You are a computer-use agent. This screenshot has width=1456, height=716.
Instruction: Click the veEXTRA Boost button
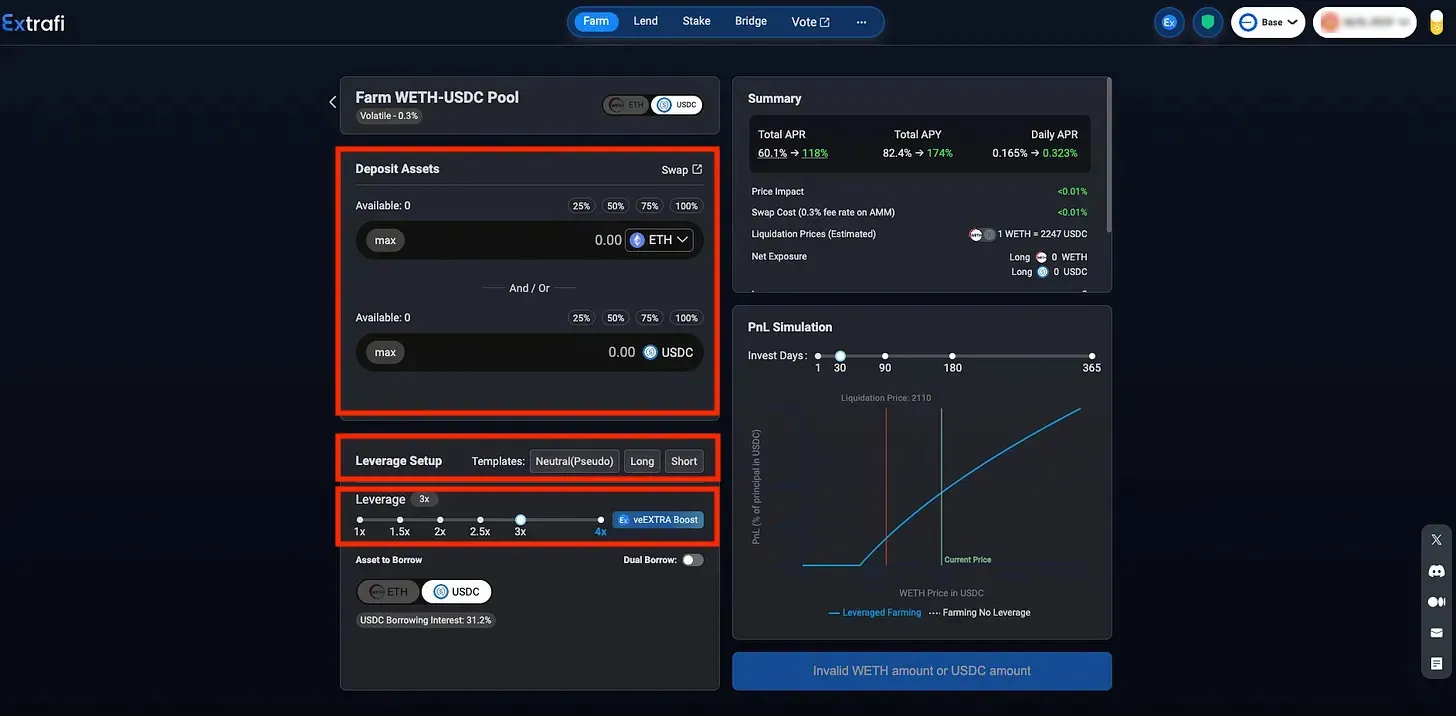tap(658, 520)
